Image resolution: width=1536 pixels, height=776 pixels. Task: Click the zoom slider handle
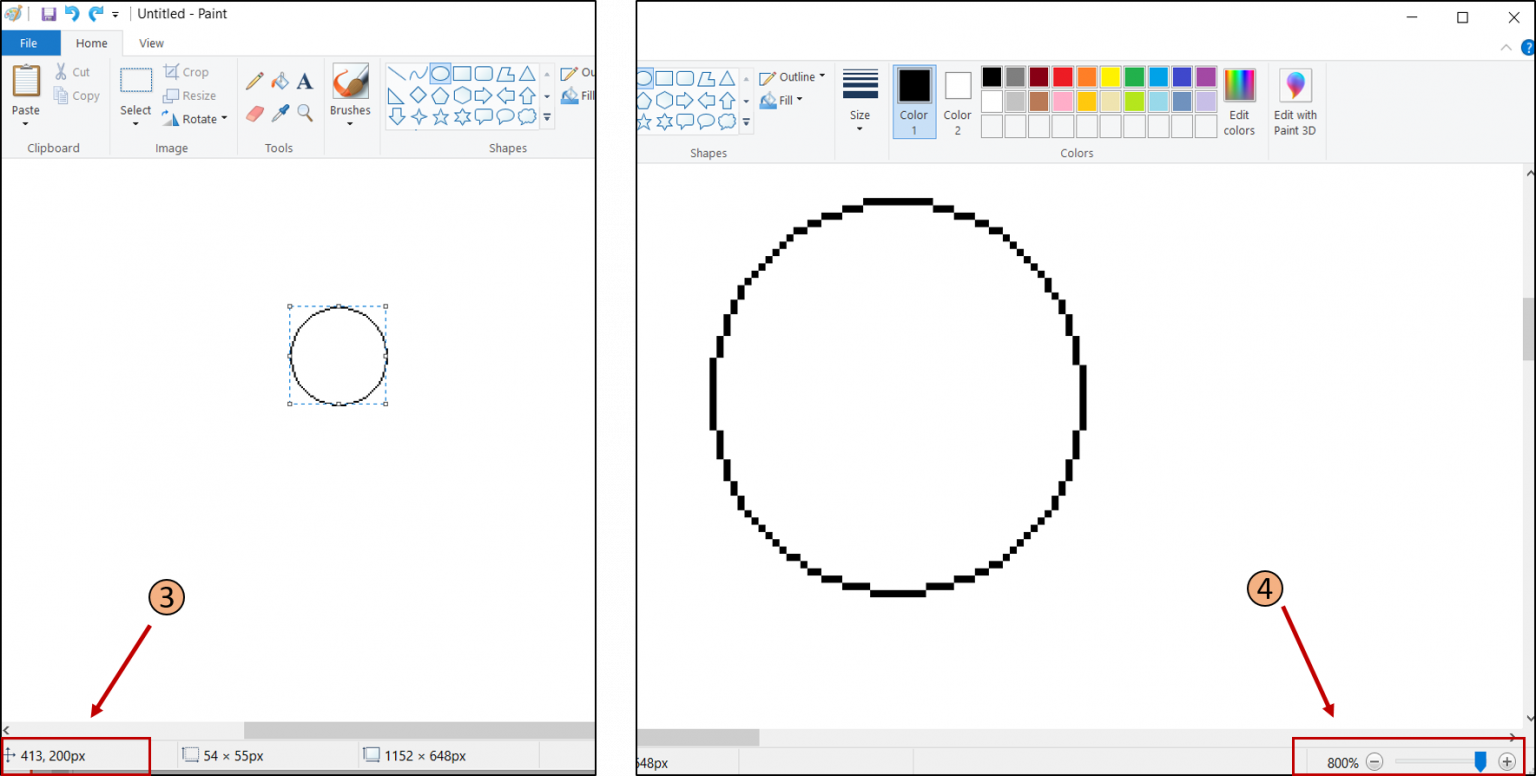[x=1481, y=762]
